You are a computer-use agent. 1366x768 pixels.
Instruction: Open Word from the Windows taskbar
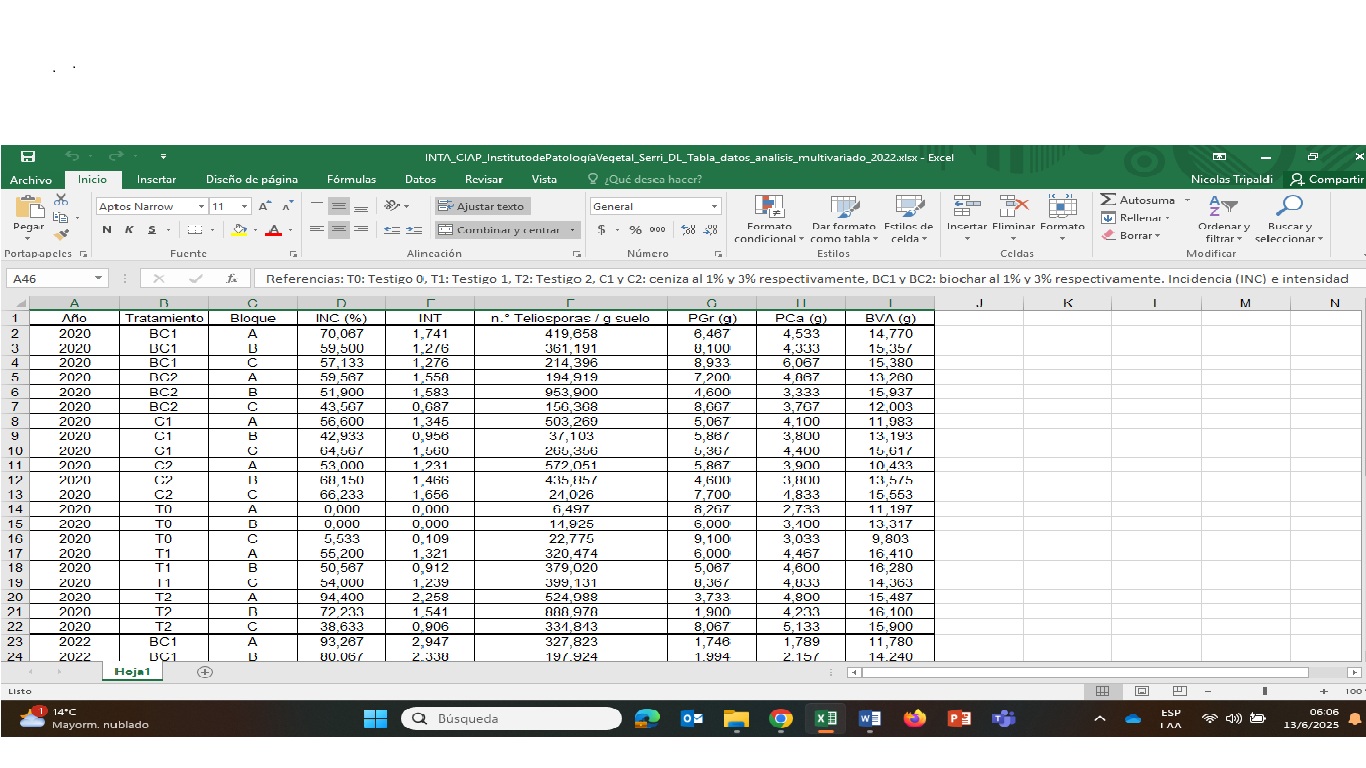870,719
